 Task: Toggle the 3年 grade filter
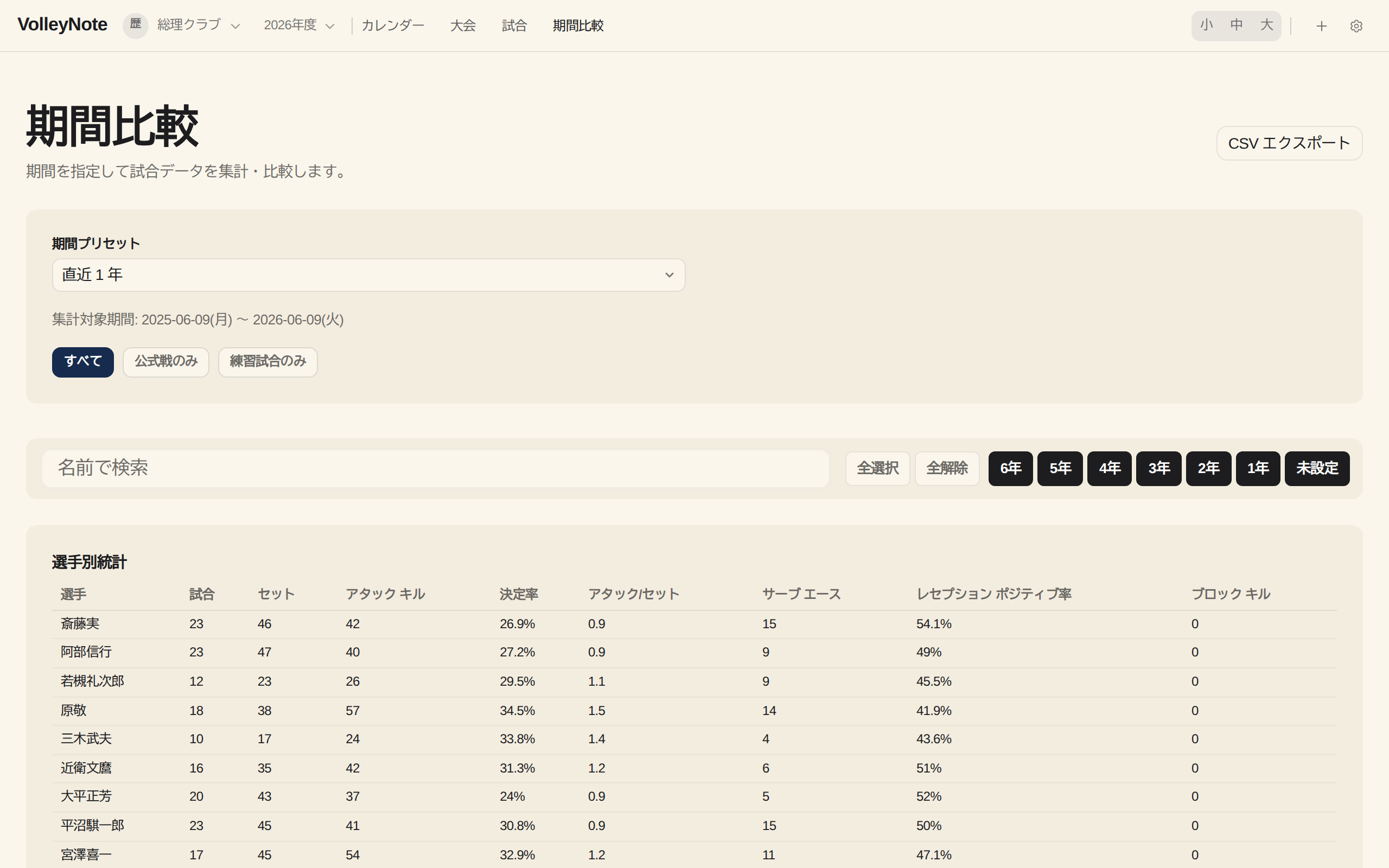(1159, 468)
